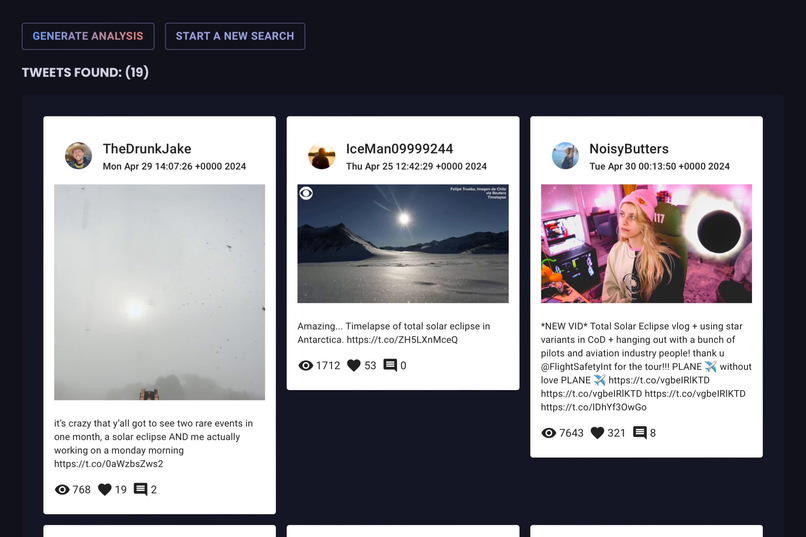
Task: Click the NoisyButters username
Action: point(629,149)
